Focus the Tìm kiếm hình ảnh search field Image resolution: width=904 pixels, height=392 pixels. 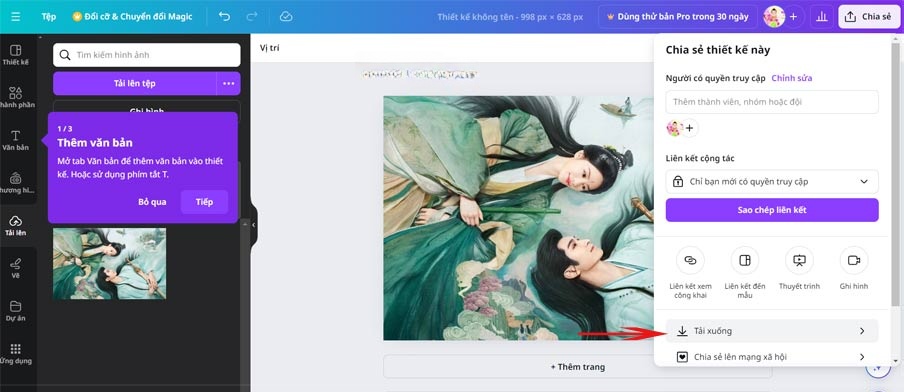[x=146, y=55]
